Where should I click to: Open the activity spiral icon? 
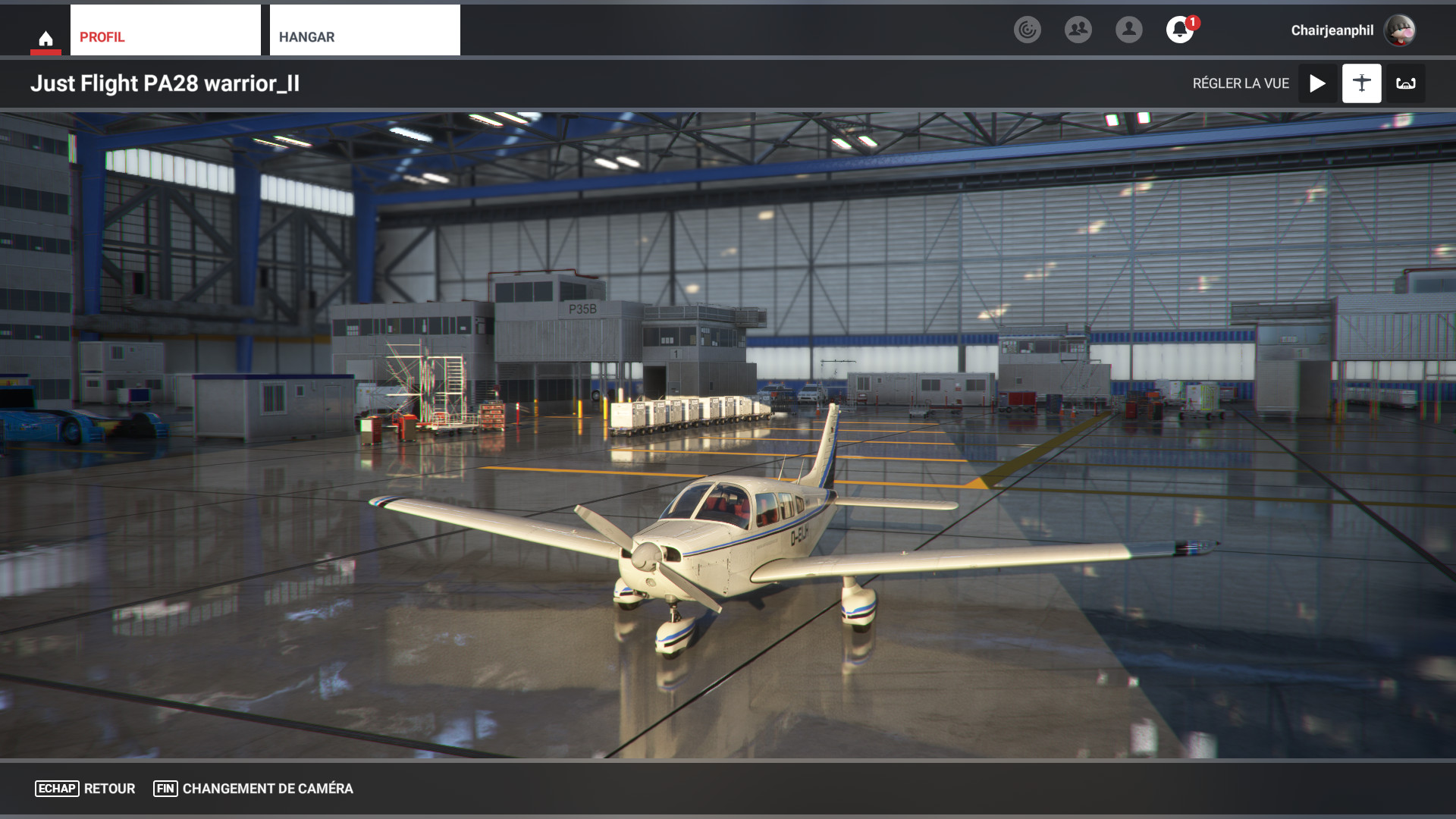pyautogui.click(x=1028, y=30)
